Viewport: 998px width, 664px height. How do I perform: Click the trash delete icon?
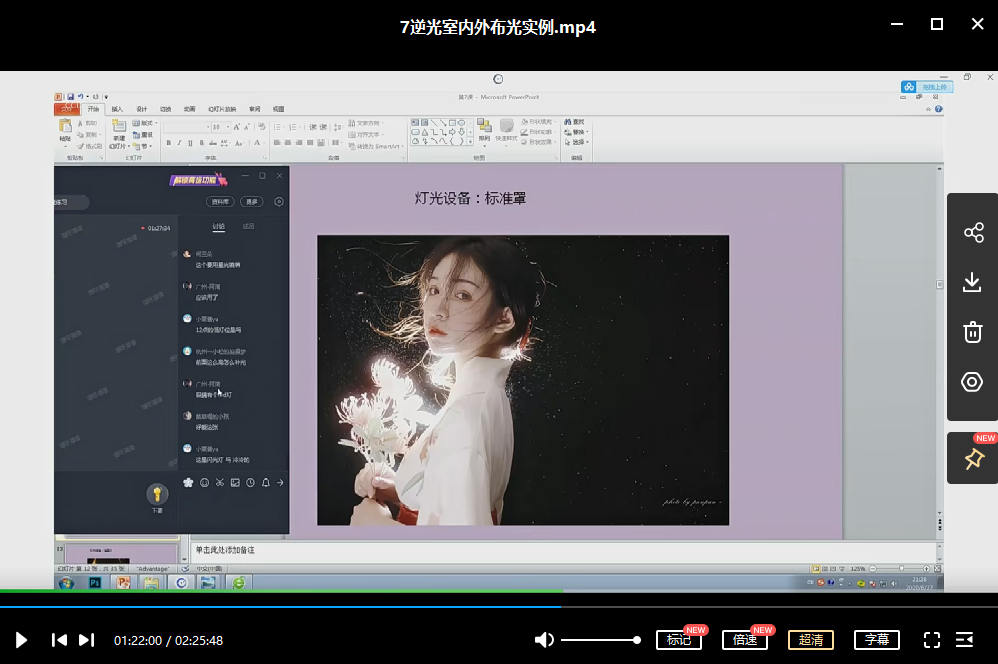[973, 333]
